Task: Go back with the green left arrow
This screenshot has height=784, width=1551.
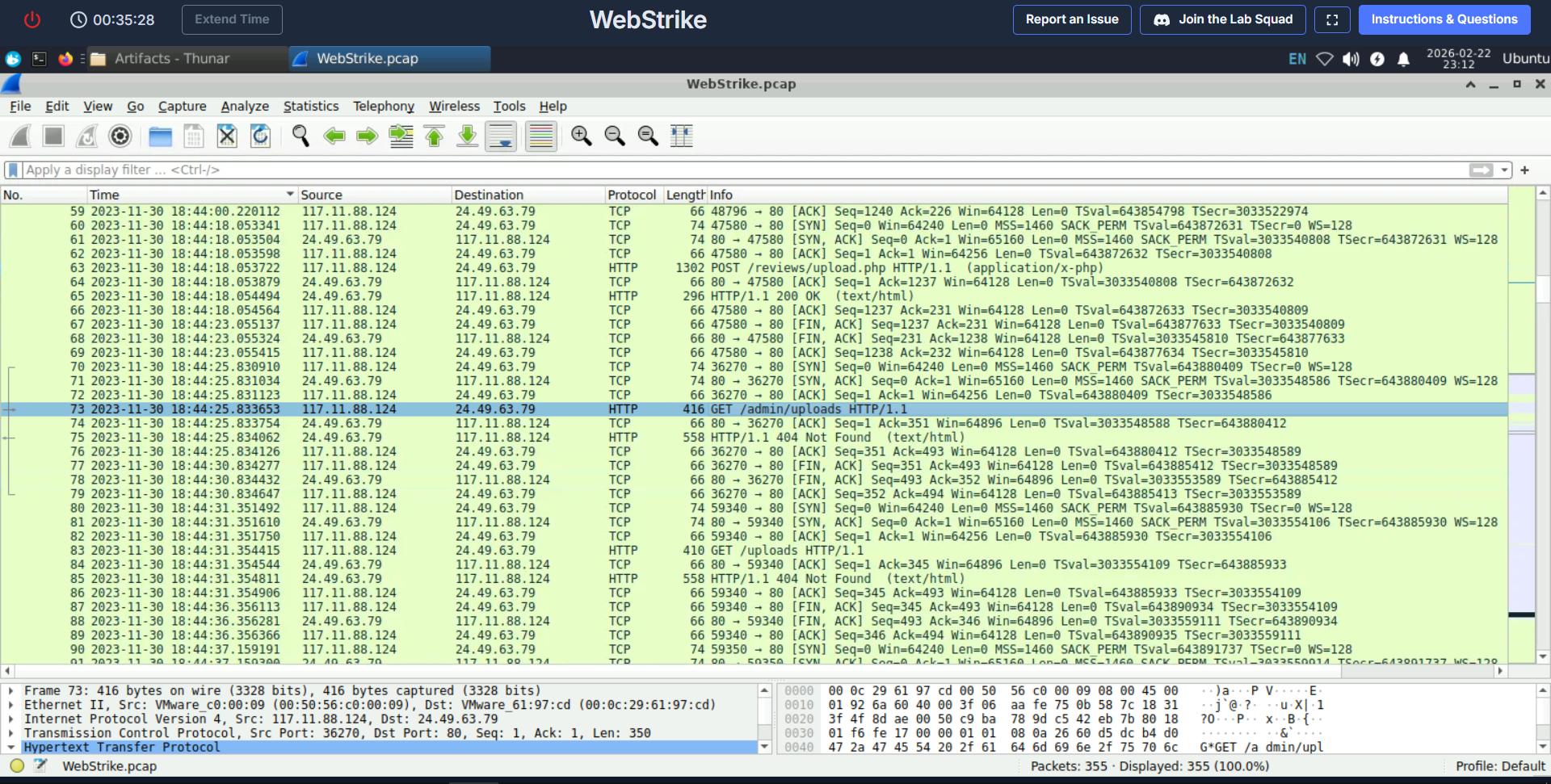Action: [334, 136]
